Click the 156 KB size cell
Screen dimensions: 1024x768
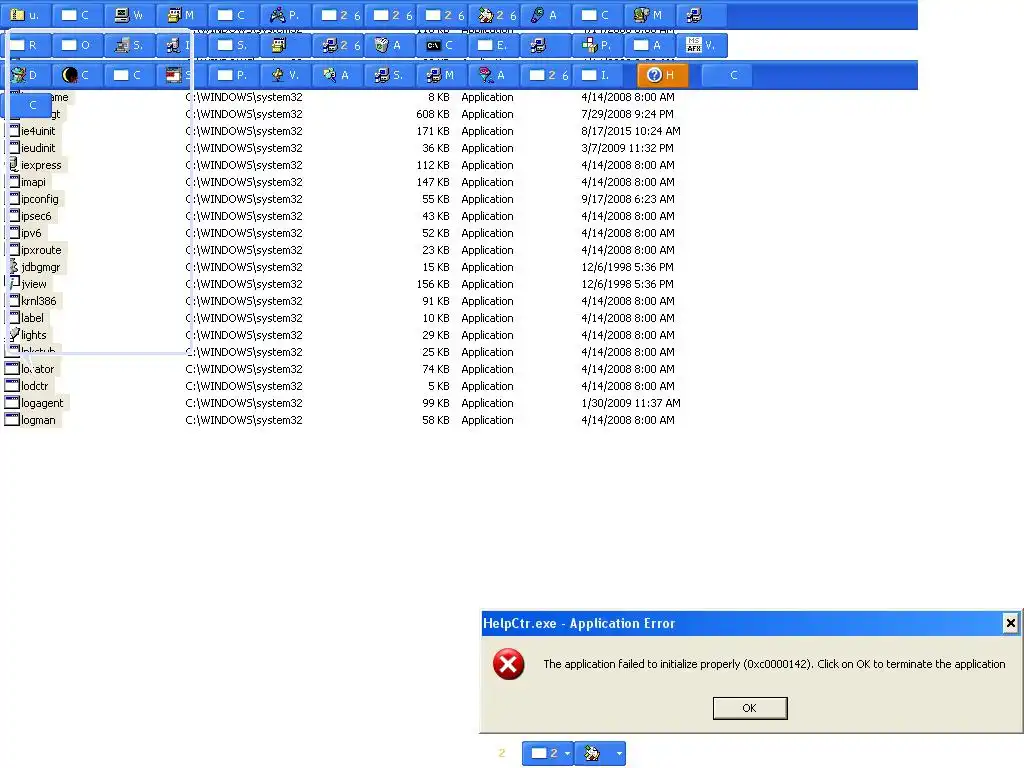pos(433,283)
